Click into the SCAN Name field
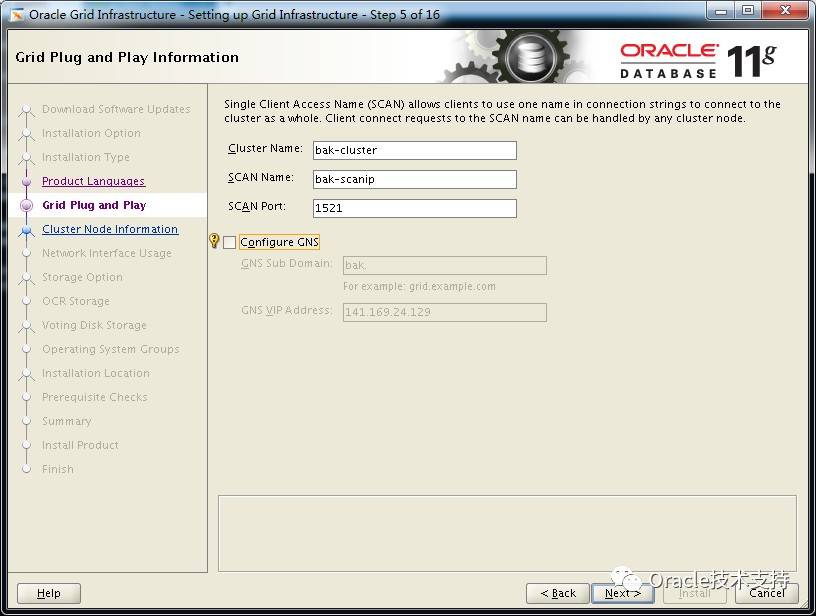 [x=415, y=179]
